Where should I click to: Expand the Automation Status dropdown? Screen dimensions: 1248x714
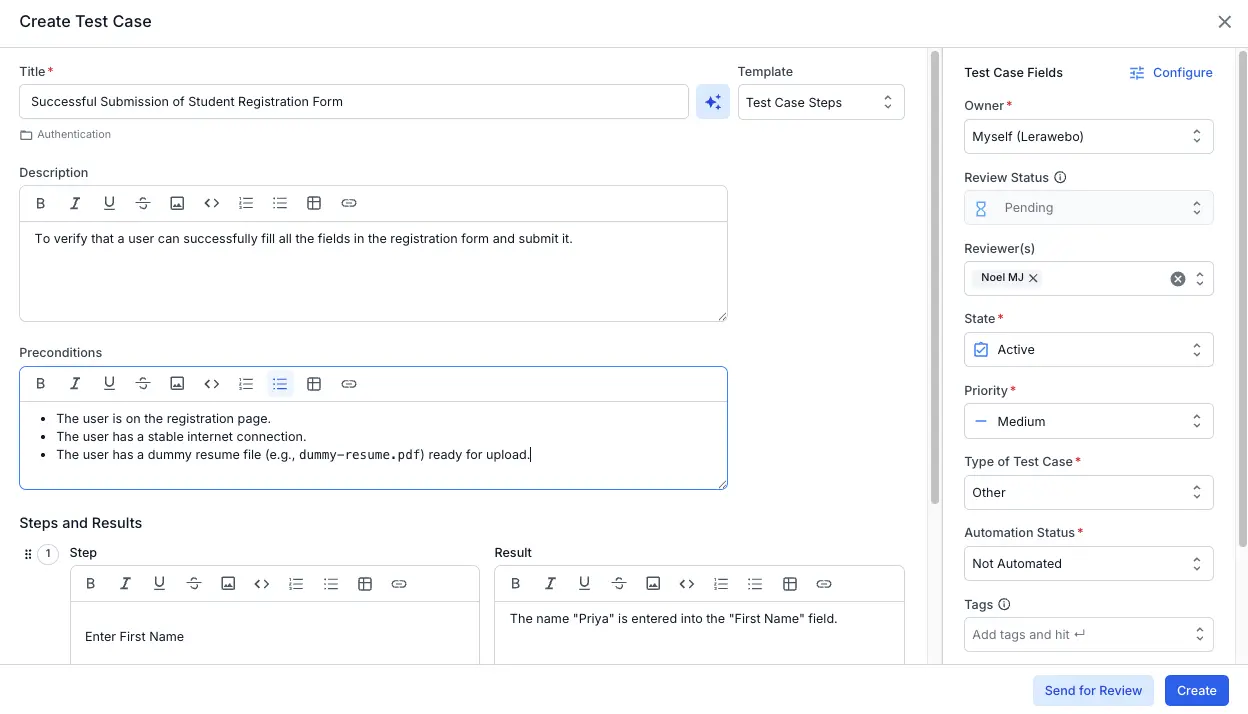(x=1088, y=564)
